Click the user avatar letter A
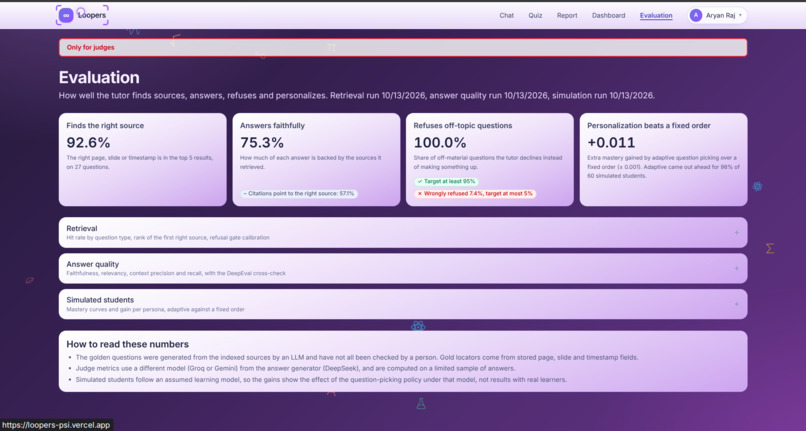 (x=696, y=15)
